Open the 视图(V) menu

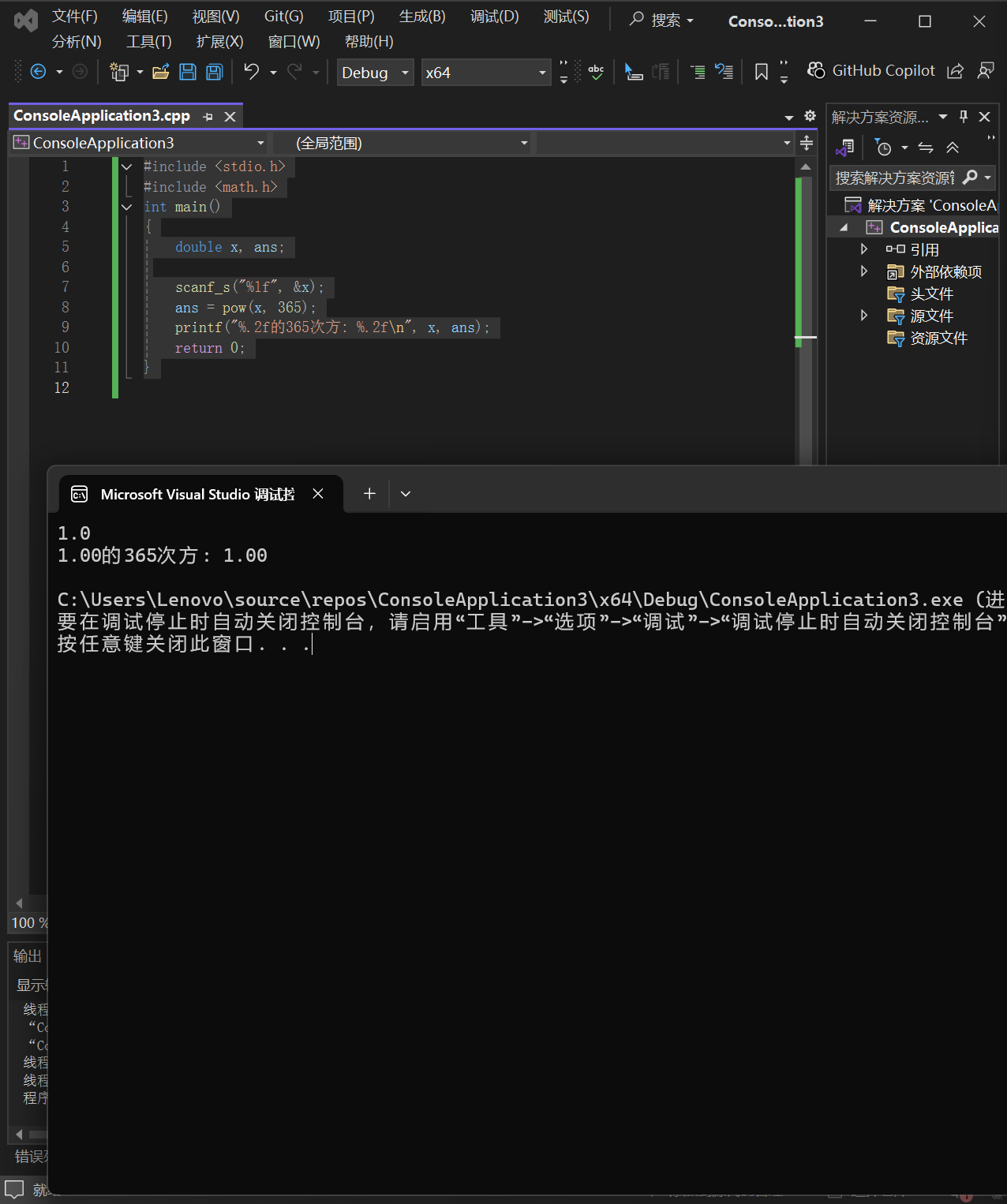pyautogui.click(x=215, y=17)
